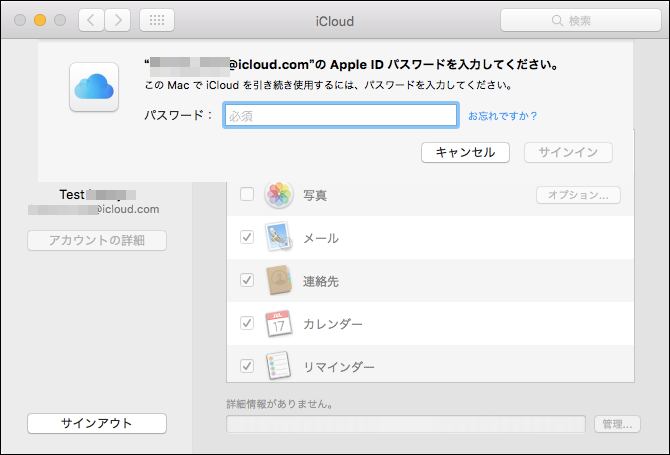670x455 pixels.
Task: Click the サインアウト button
Action: point(97,423)
